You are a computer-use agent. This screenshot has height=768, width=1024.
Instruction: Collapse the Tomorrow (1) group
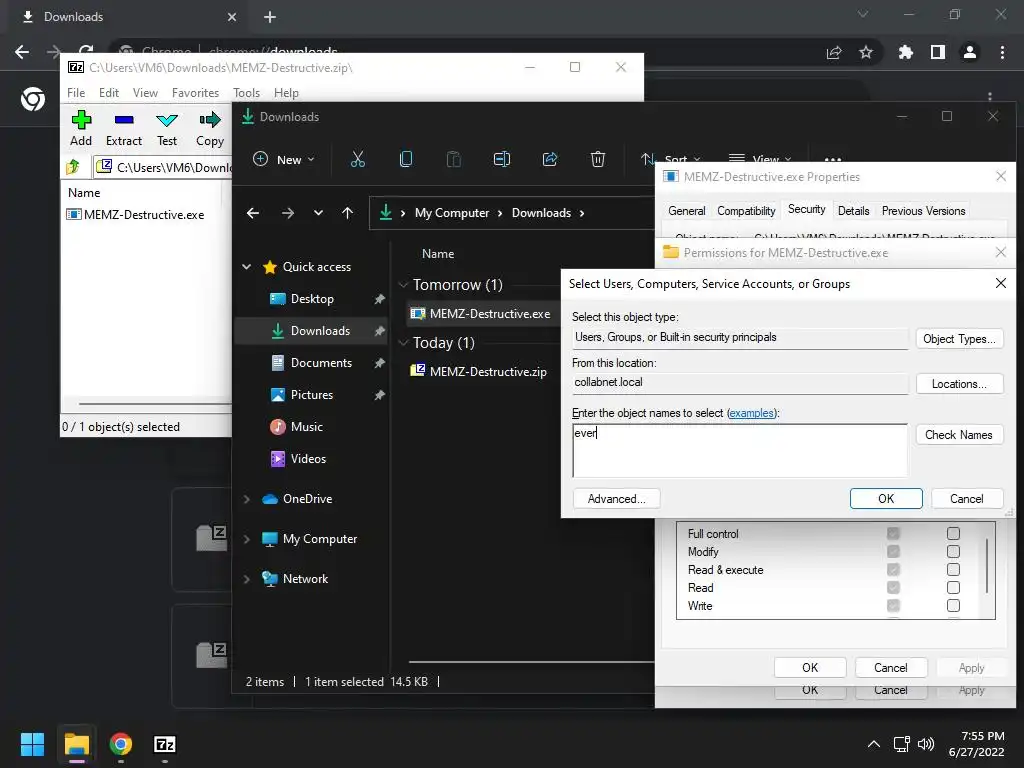pyautogui.click(x=403, y=285)
